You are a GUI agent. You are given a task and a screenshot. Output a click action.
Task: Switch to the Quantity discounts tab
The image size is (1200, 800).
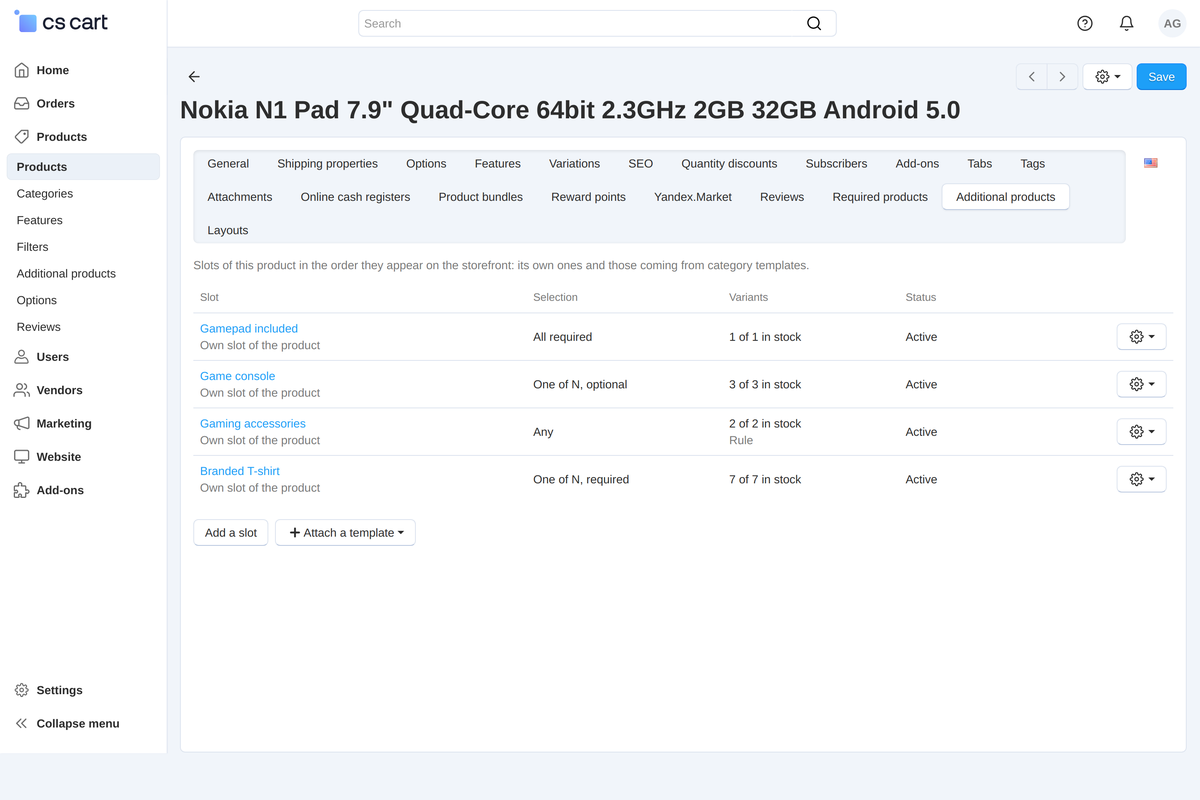[x=729, y=164]
